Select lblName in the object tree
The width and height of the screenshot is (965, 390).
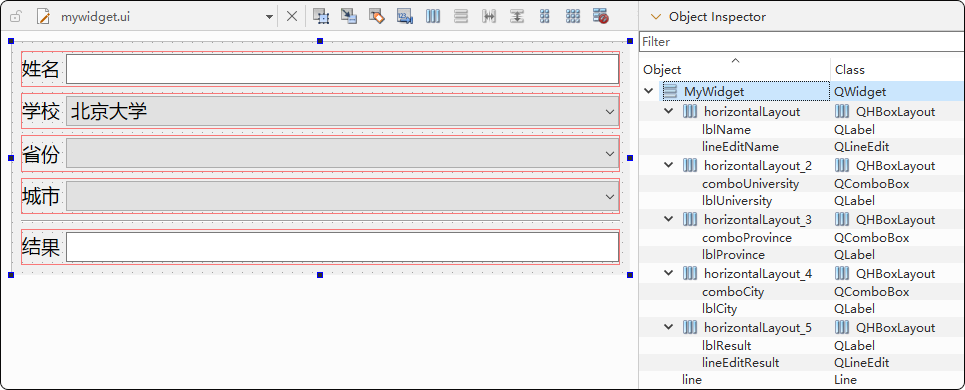click(726, 130)
